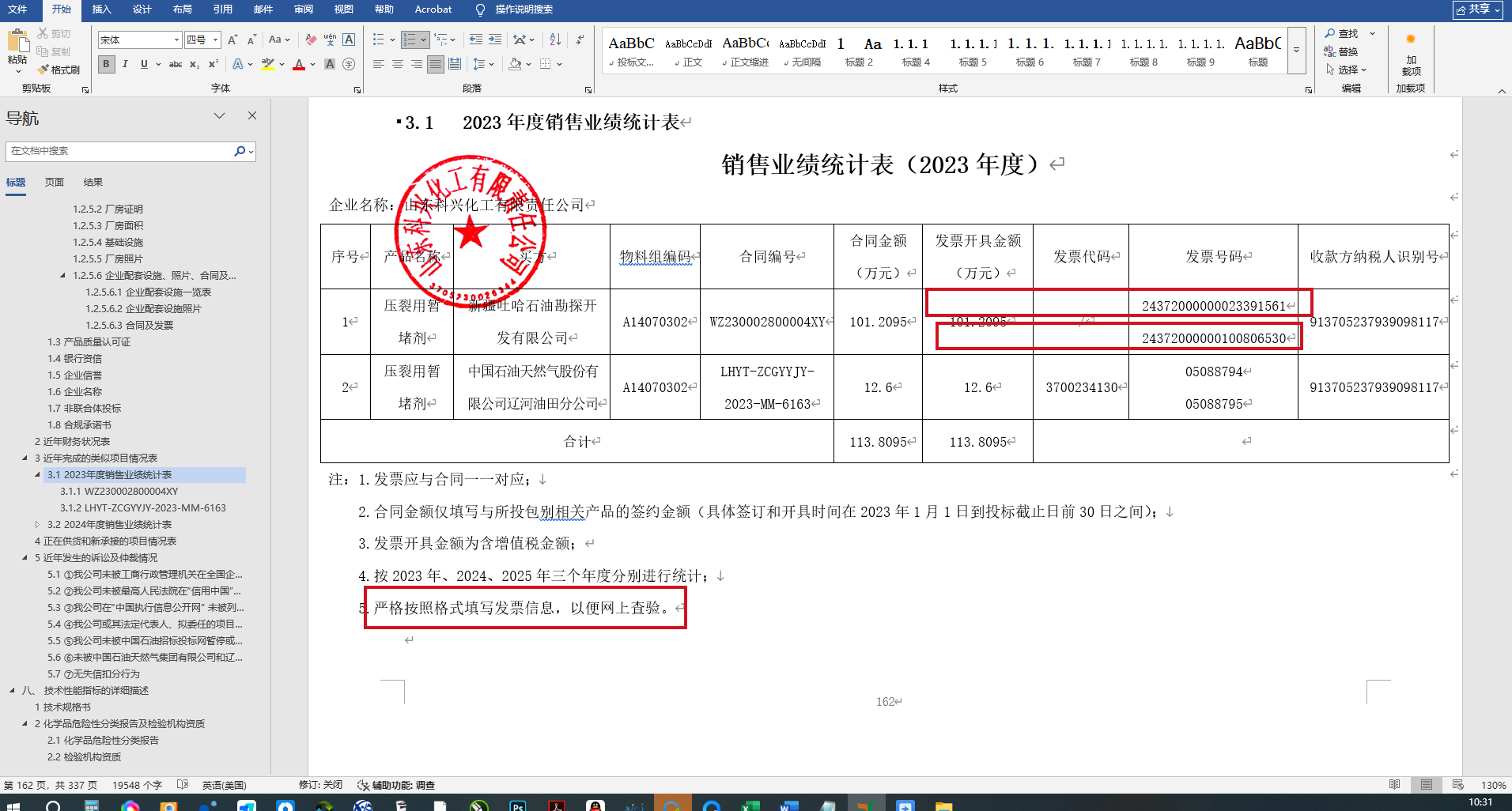This screenshot has height=811, width=1512.
Task: Open the phonetic guide (wén) tool
Action: [x=330, y=40]
